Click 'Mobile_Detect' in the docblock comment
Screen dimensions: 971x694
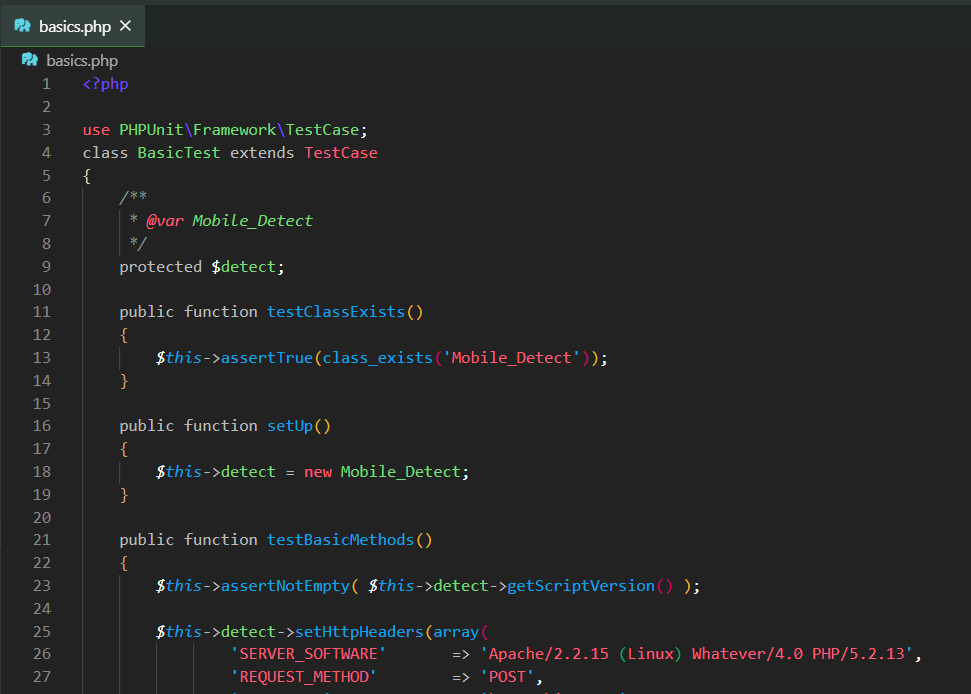pyautogui.click(x=253, y=220)
